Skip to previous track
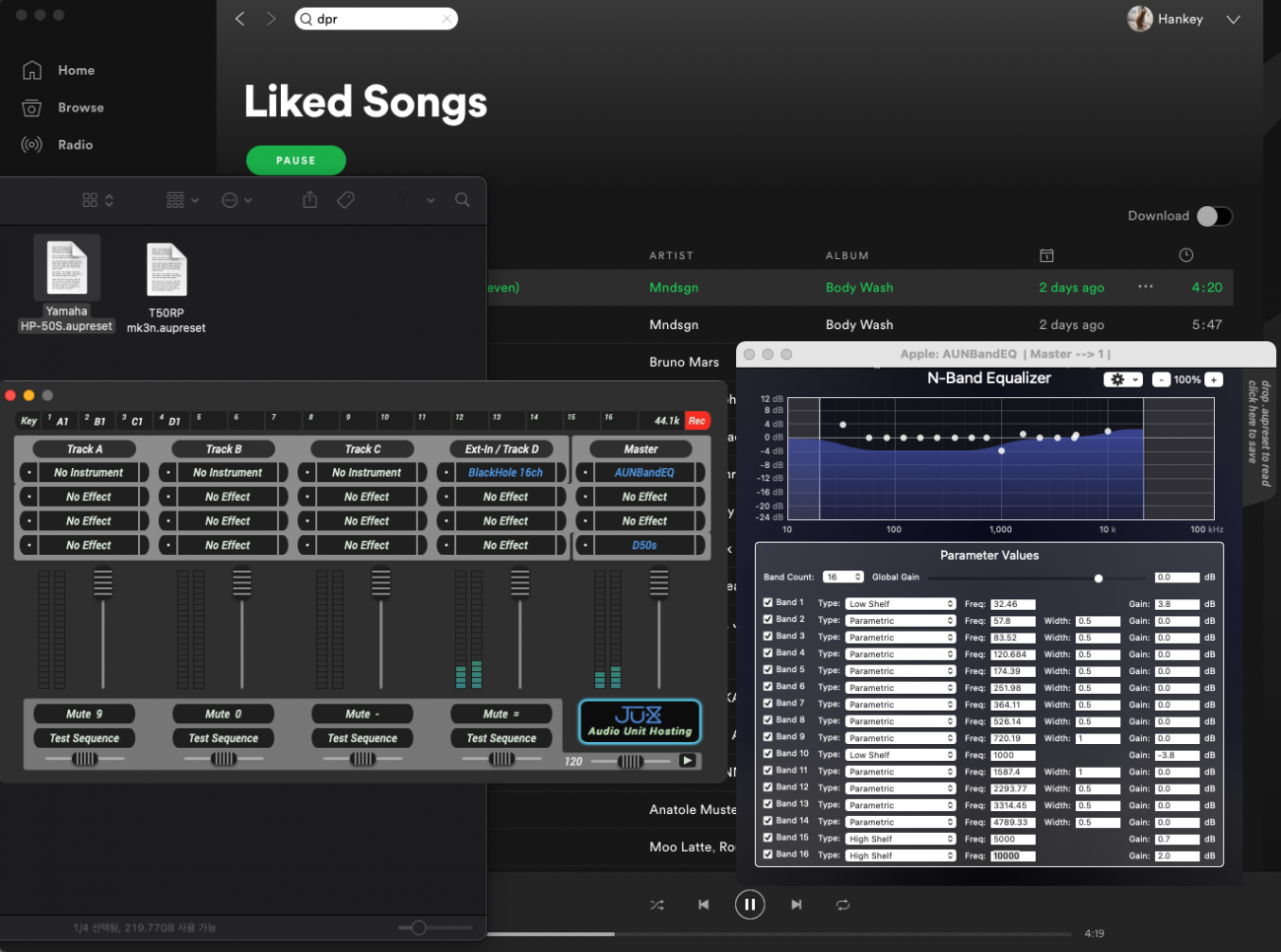 coord(704,905)
